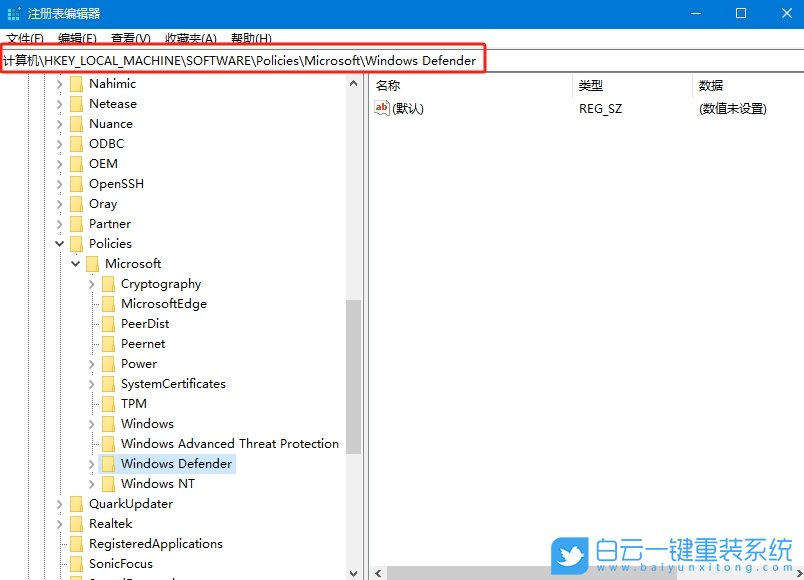Expand the QuarkUpdater key
804x580 pixels.
click(x=59, y=503)
